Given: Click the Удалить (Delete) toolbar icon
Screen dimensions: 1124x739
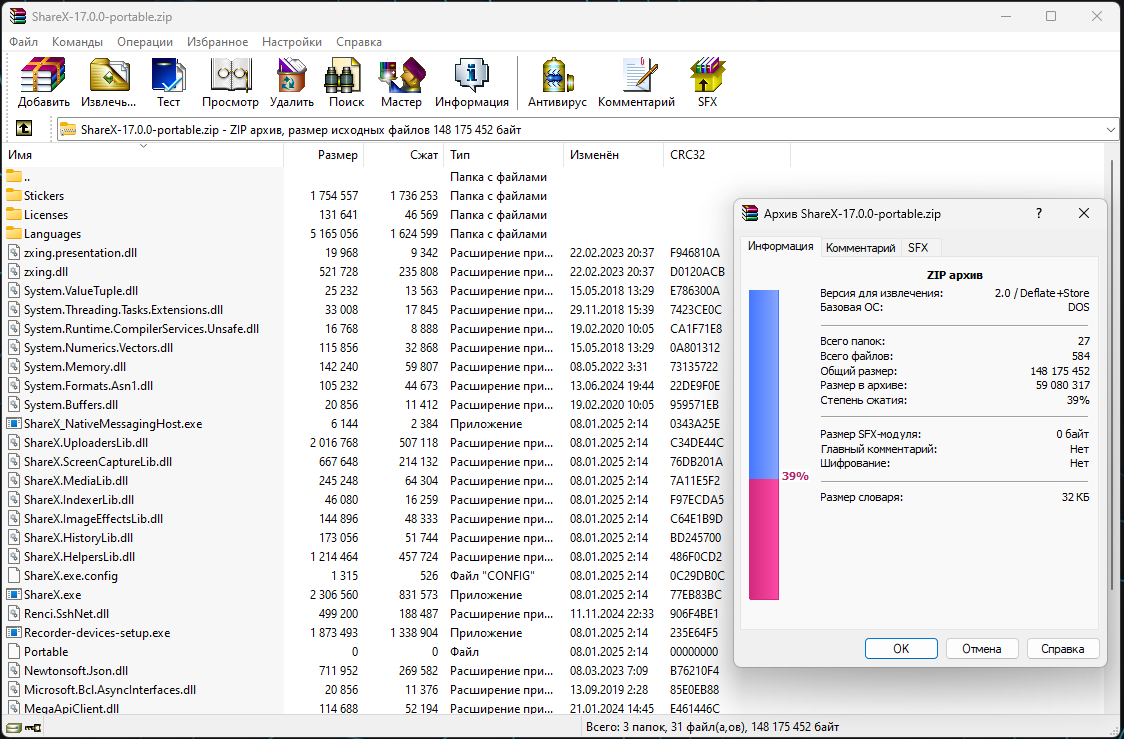Looking at the screenshot, I should 291,82.
